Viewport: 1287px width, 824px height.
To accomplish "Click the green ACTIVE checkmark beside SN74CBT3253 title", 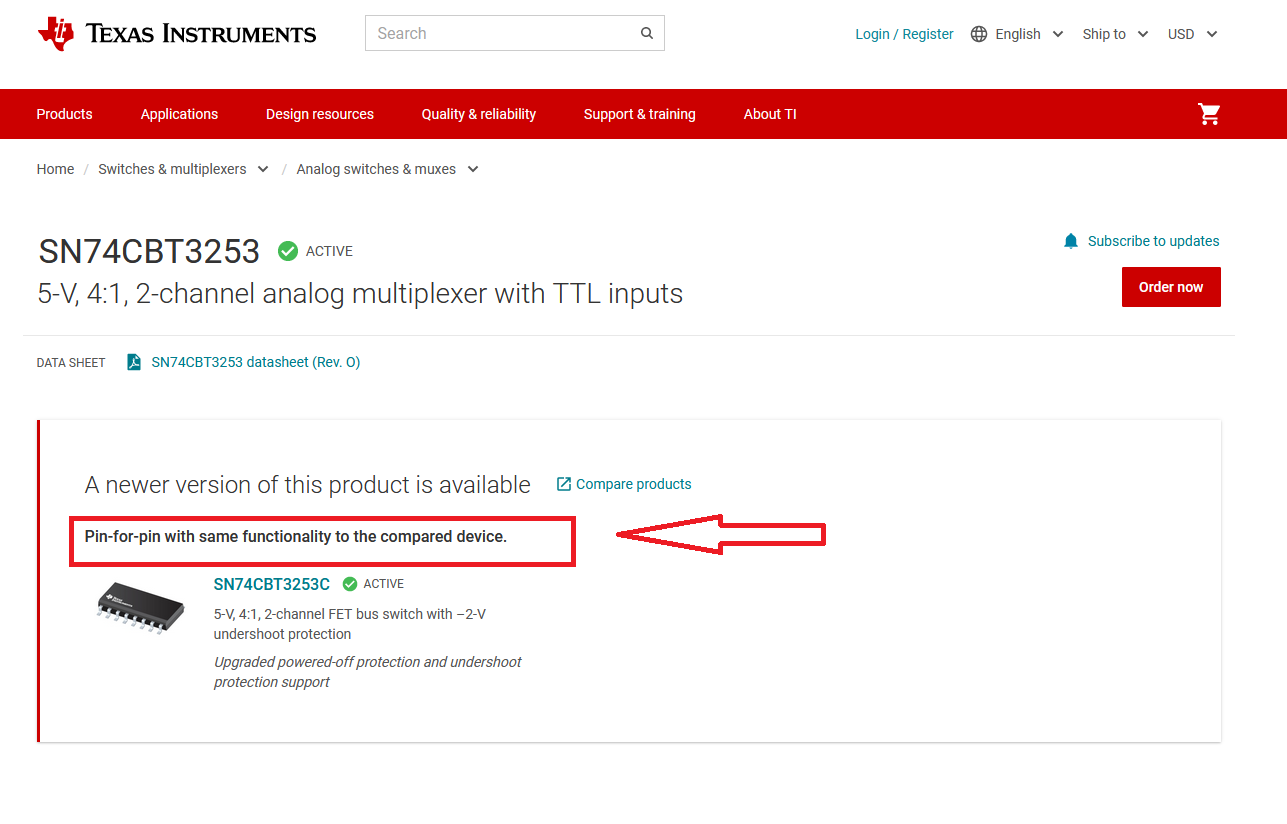I will pyautogui.click(x=288, y=251).
